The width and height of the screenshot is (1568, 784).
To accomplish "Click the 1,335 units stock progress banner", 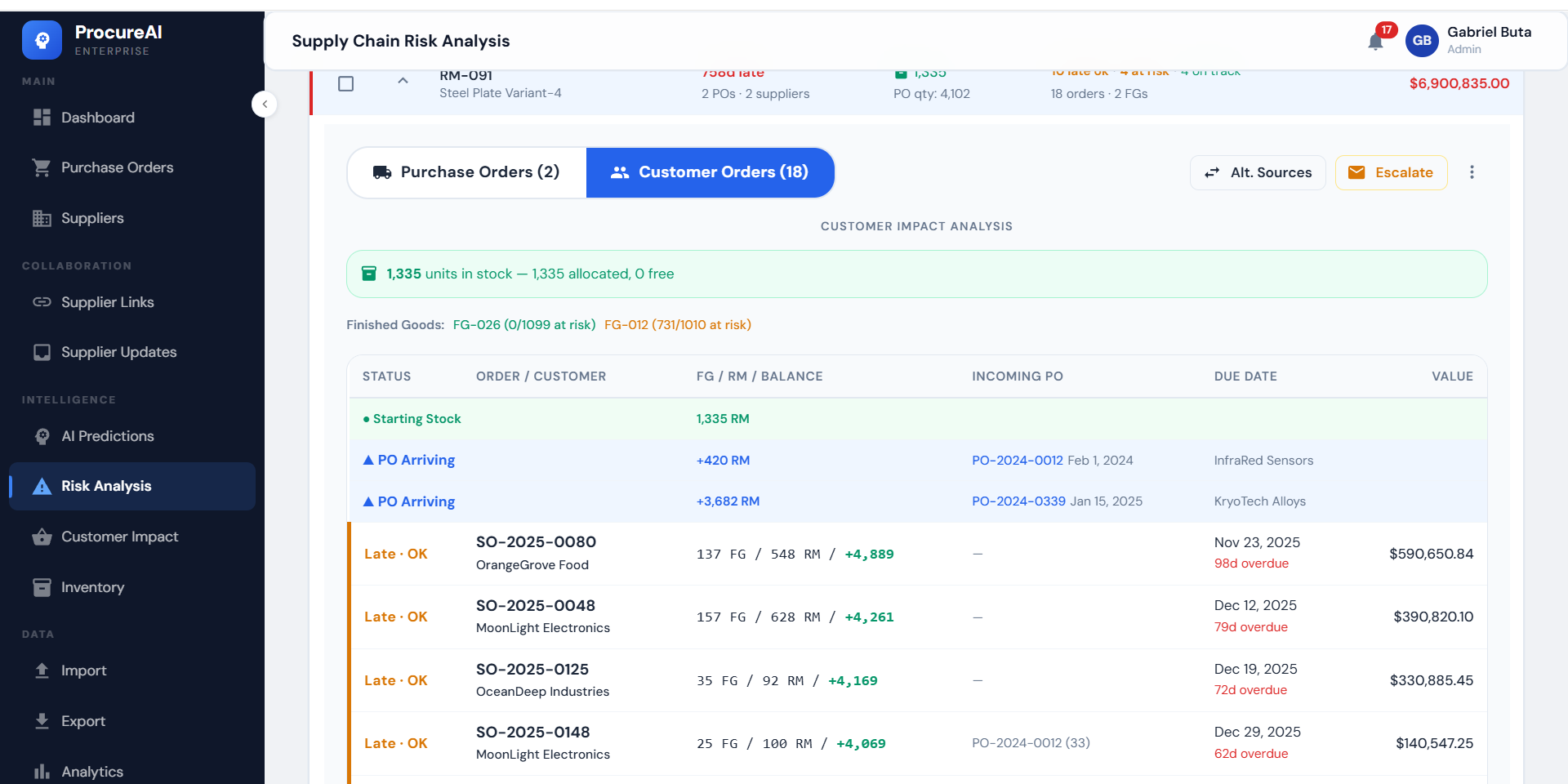I will click(916, 274).
